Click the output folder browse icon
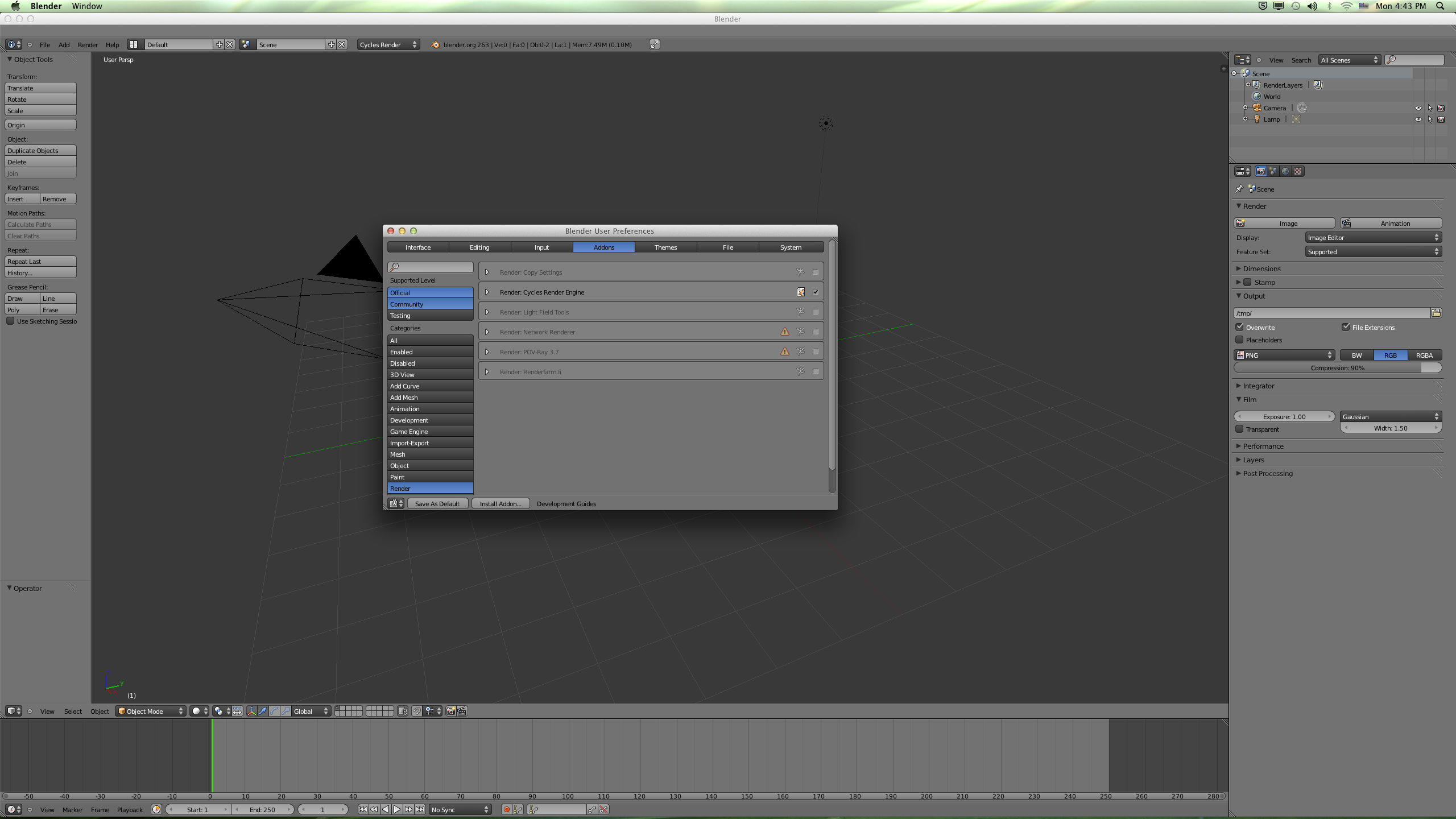 click(x=1436, y=313)
